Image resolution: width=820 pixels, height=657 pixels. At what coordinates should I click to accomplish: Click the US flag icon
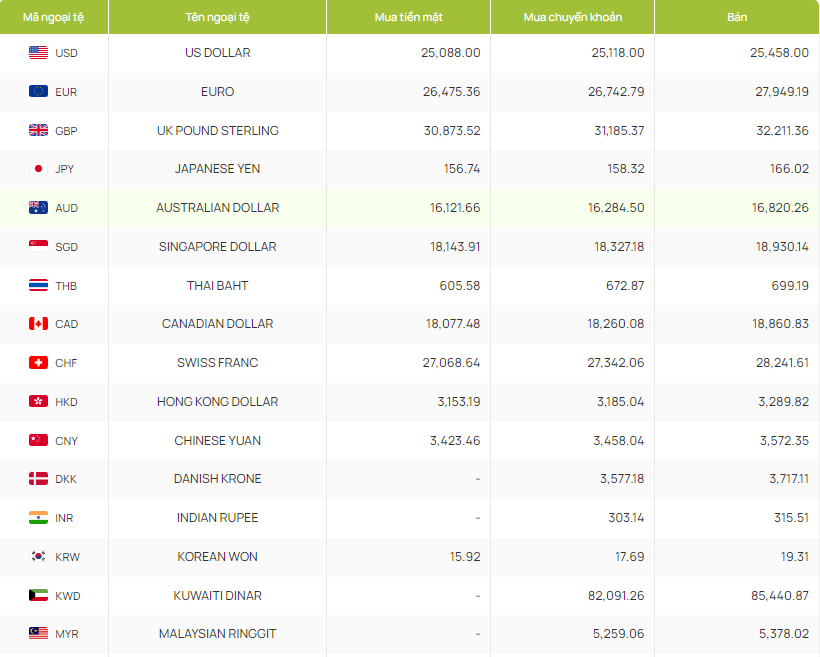click(x=39, y=53)
